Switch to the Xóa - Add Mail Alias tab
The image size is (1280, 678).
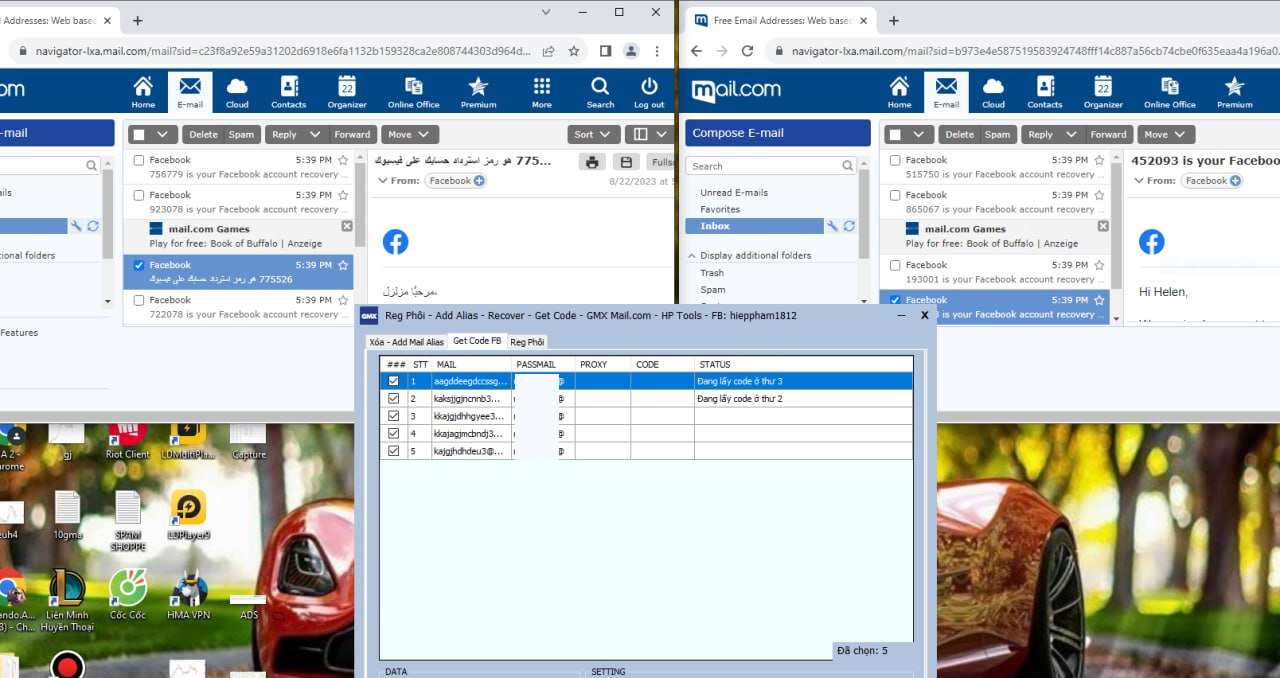406,342
